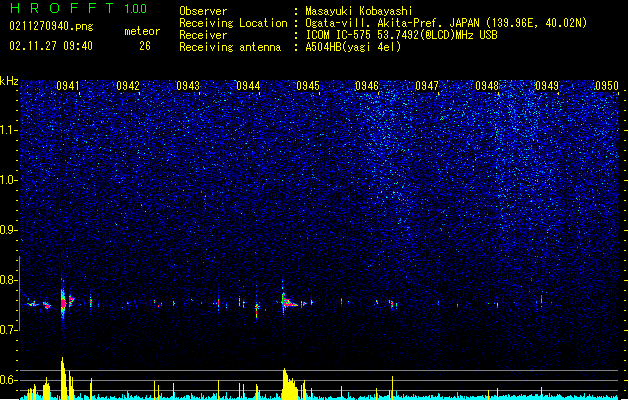Click the Receiver field label

pos(203,35)
